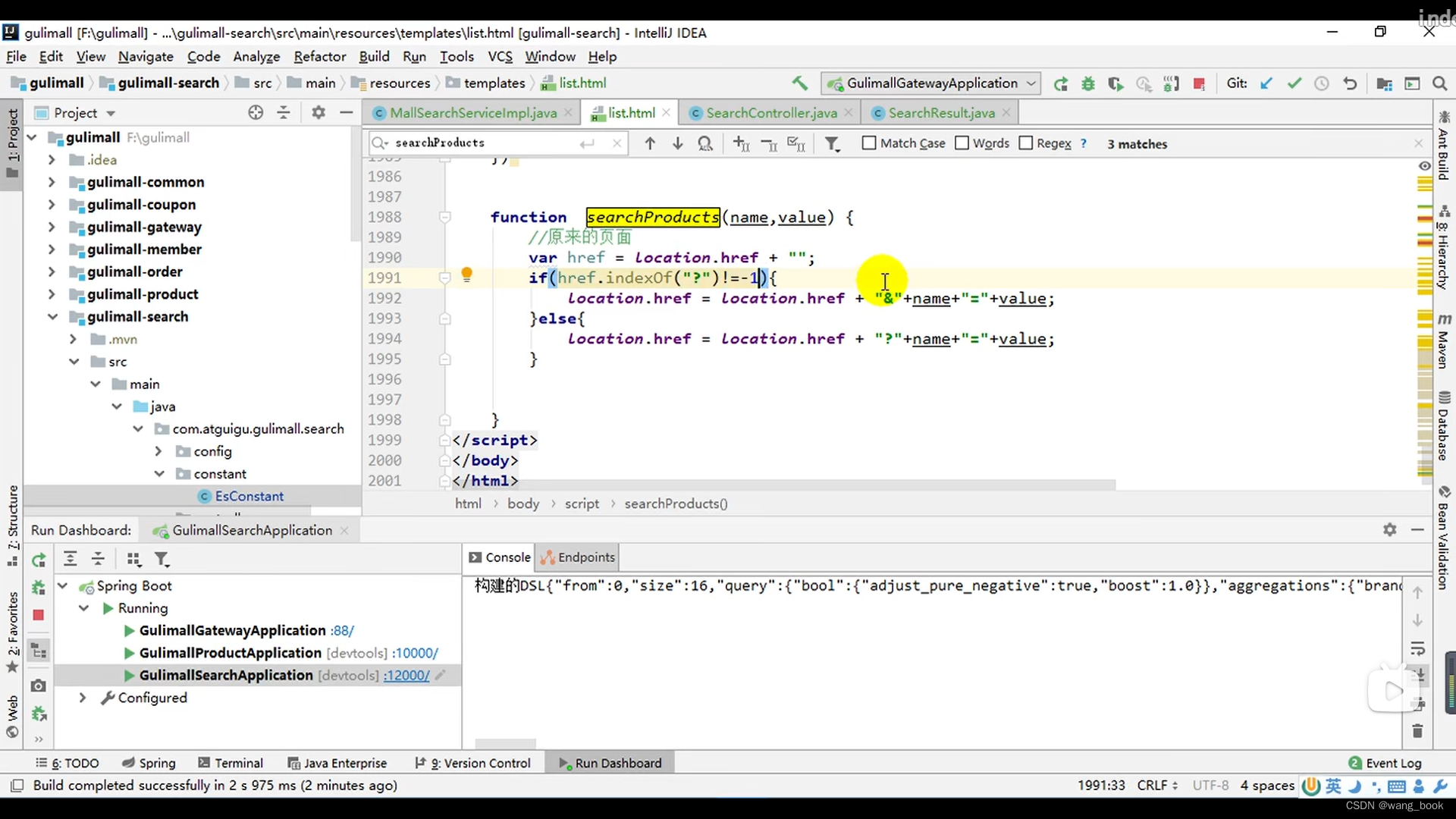Stop the running app via red square
Image resolution: width=1456 pixels, height=819 pixels.
(1199, 83)
